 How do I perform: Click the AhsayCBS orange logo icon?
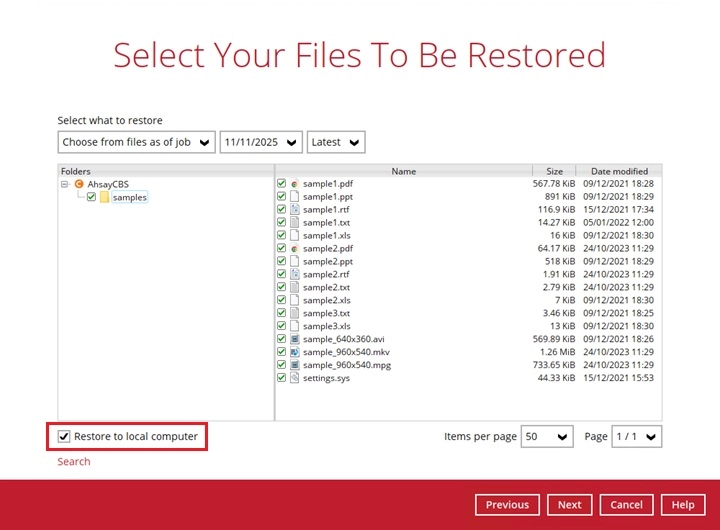pos(79,184)
